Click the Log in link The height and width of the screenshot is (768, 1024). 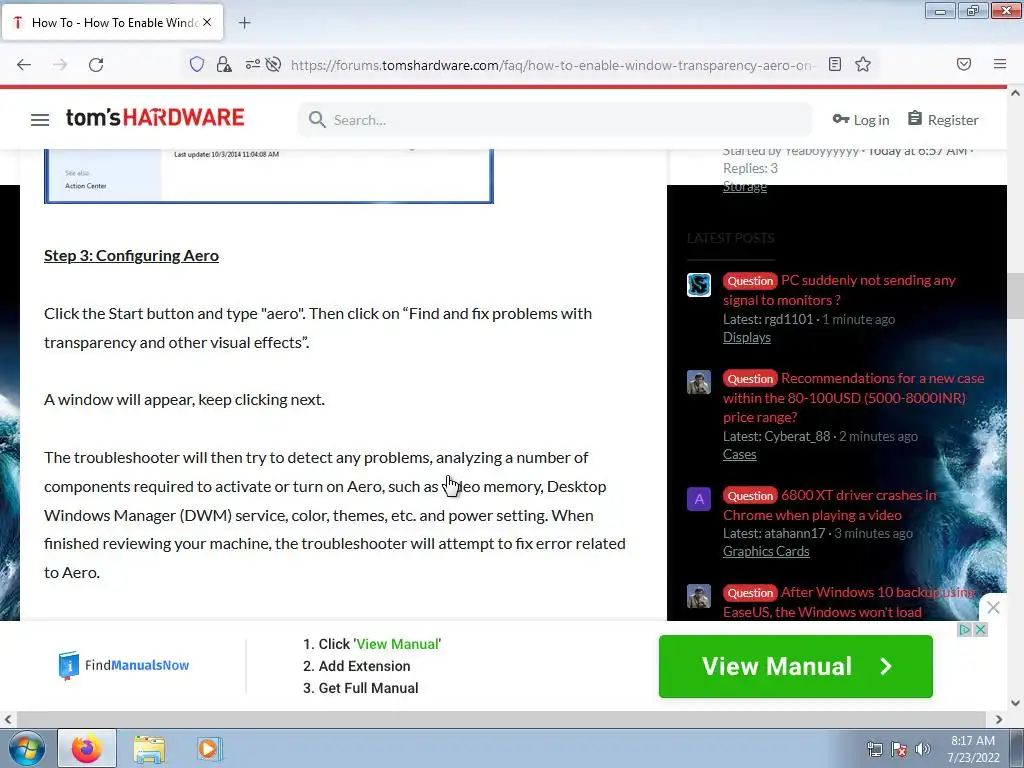click(861, 120)
